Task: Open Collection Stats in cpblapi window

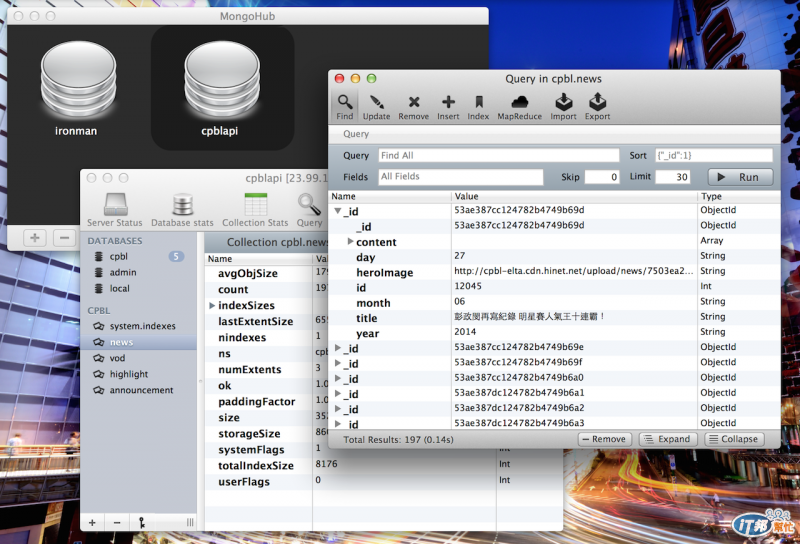Action: (255, 210)
